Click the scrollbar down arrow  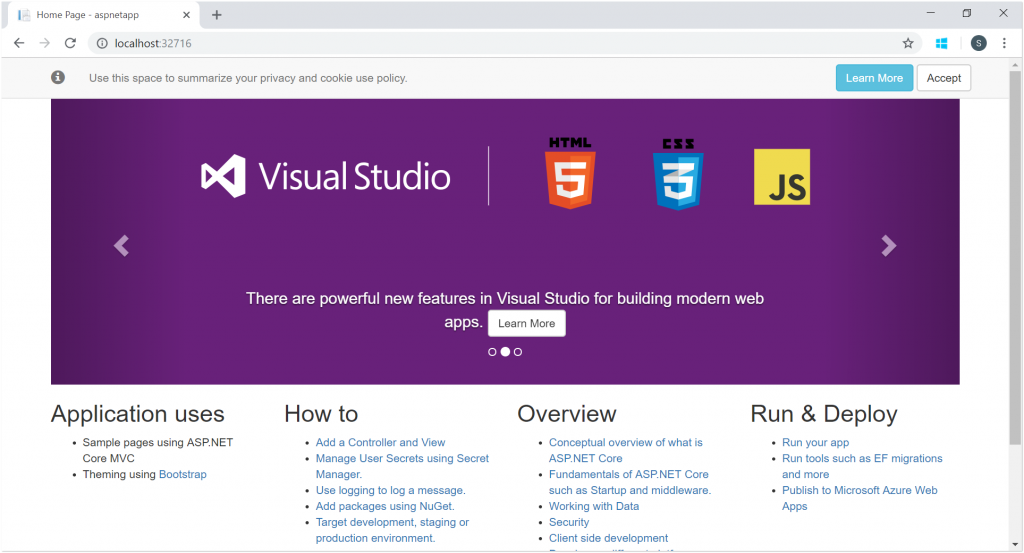click(x=1015, y=545)
